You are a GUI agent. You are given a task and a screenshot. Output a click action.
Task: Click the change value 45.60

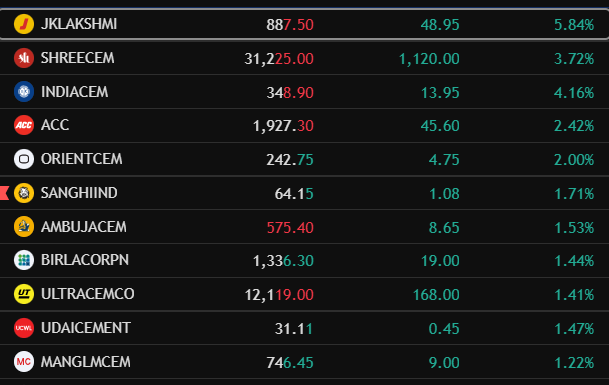point(440,126)
